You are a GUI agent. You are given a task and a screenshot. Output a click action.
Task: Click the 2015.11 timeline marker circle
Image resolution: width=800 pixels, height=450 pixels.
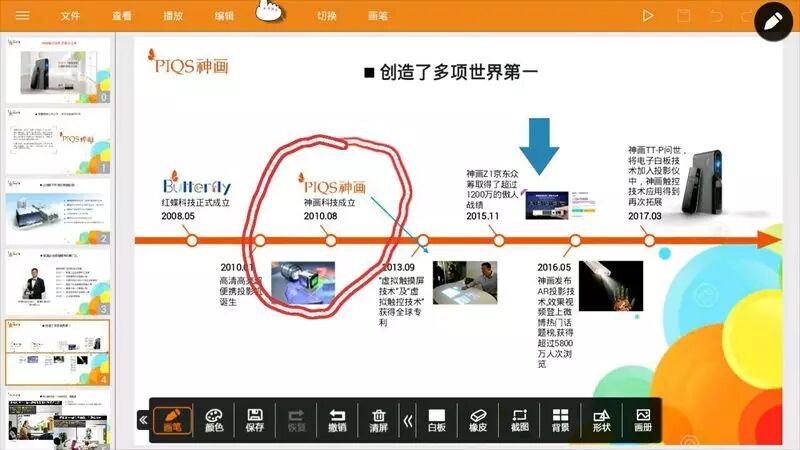tap(499, 240)
